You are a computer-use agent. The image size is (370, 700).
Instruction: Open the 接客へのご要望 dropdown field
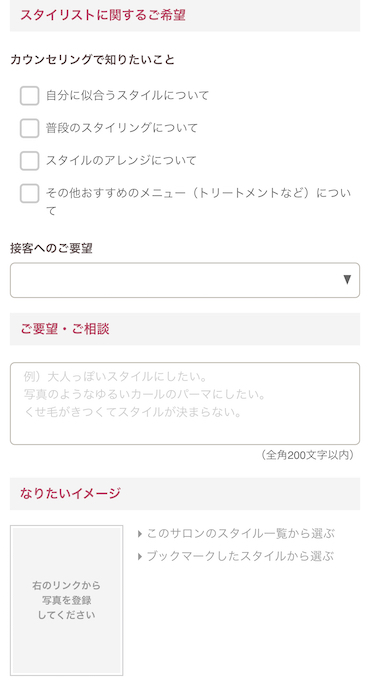pyautogui.click(x=185, y=280)
